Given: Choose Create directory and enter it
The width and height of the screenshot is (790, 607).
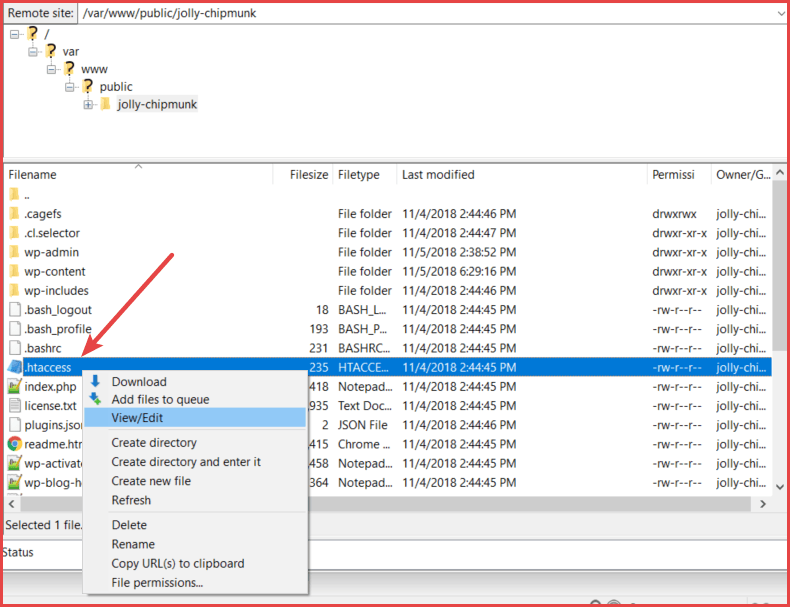Looking at the screenshot, I should pyautogui.click(x=195, y=462).
